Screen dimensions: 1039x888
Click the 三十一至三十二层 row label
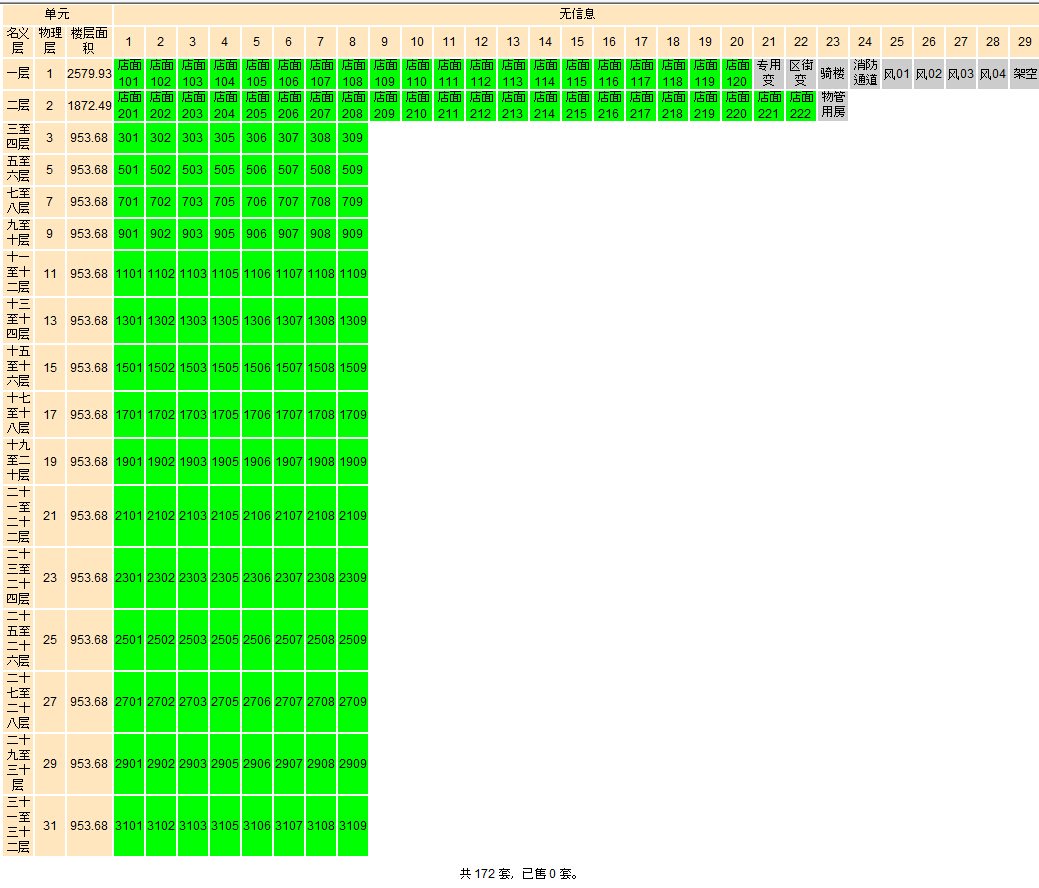(x=18, y=826)
